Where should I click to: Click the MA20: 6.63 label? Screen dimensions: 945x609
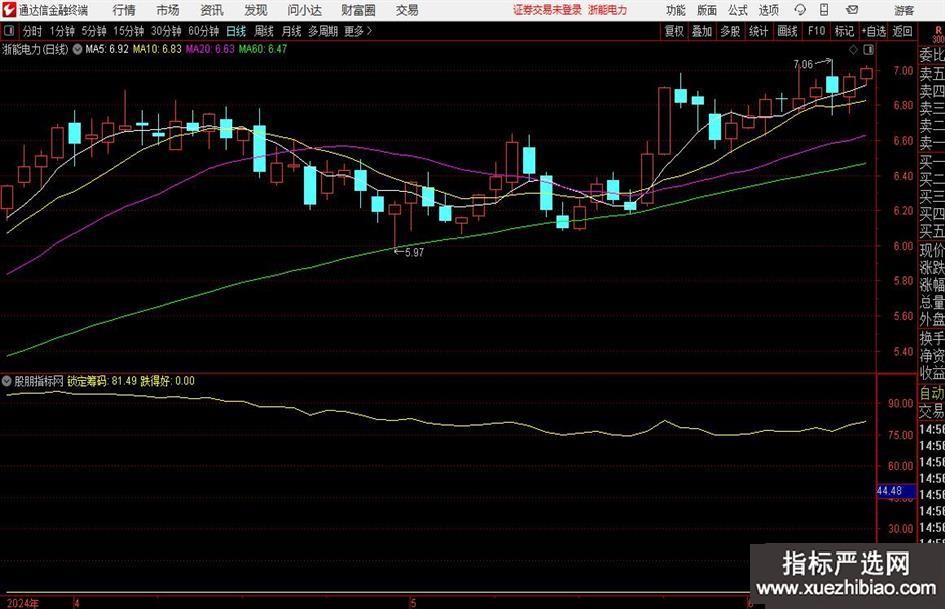pyautogui.click(x=210, y=49)
